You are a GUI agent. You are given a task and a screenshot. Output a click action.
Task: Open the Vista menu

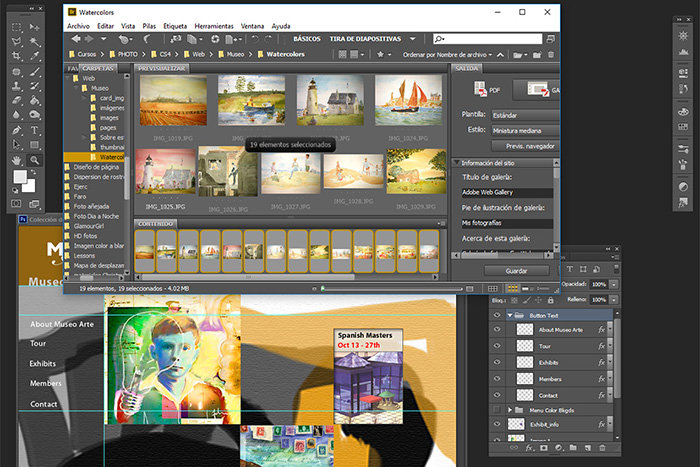click(x=128, y=26)
